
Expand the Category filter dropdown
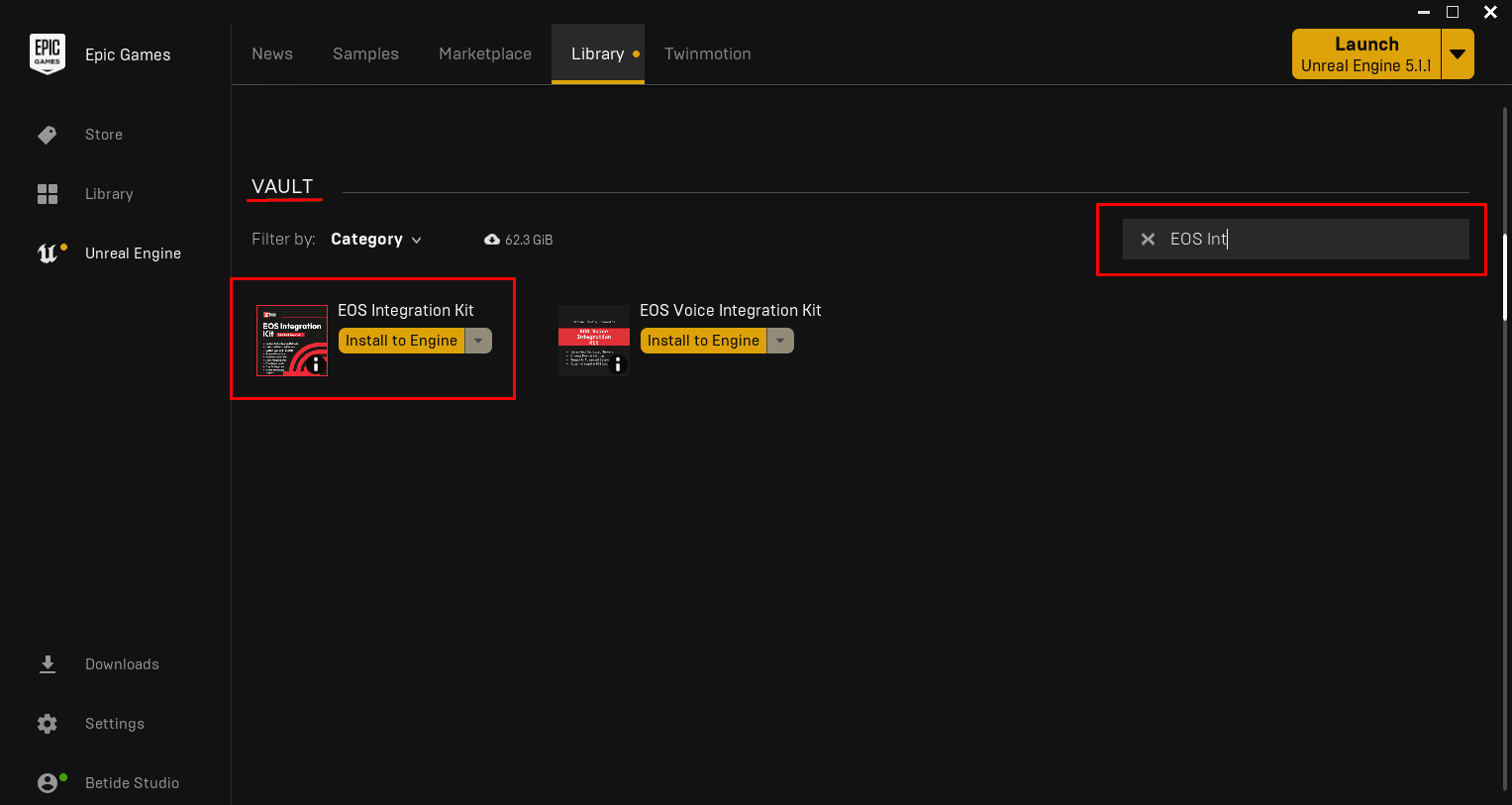point(376,240)
